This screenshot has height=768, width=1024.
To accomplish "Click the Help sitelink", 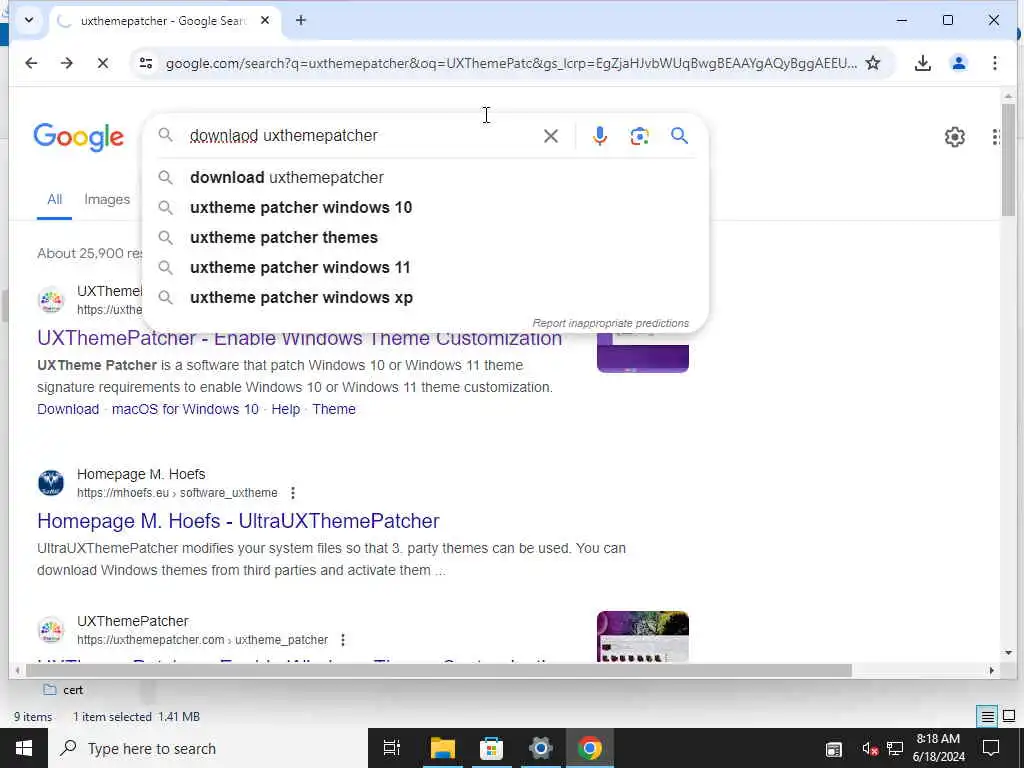I will click(285, 409).
